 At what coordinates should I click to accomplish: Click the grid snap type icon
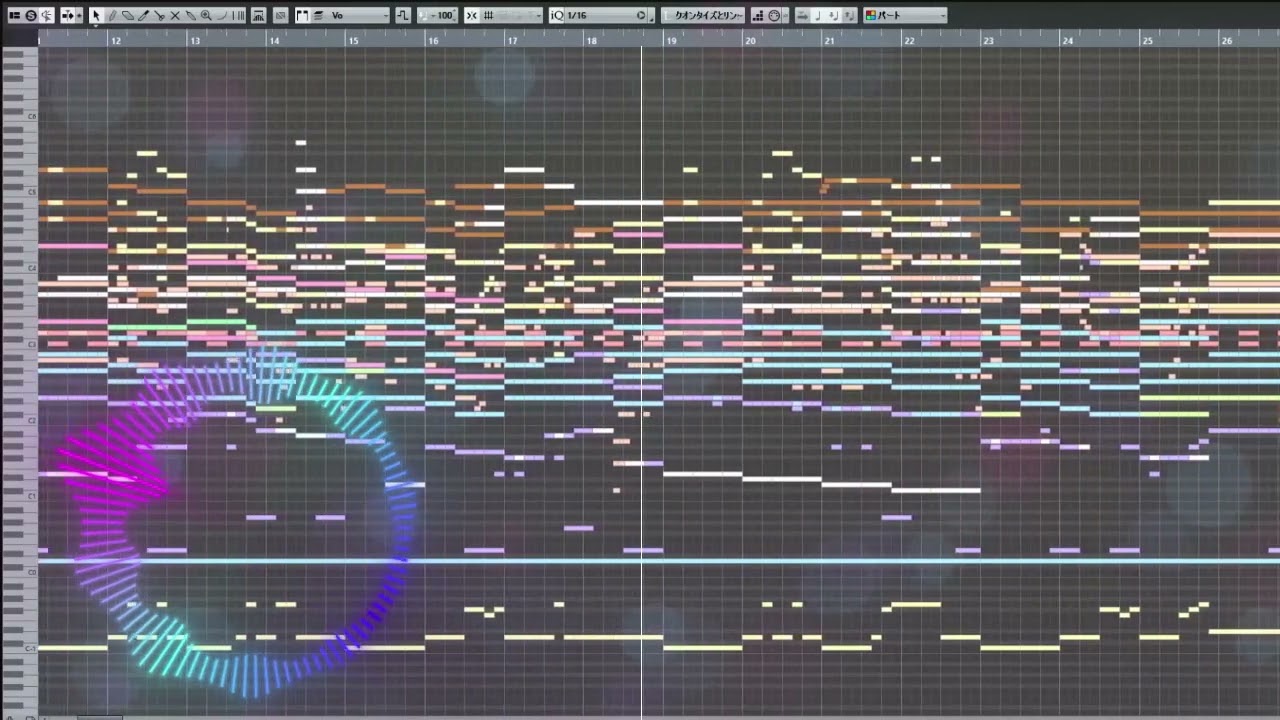pos(489,15)
